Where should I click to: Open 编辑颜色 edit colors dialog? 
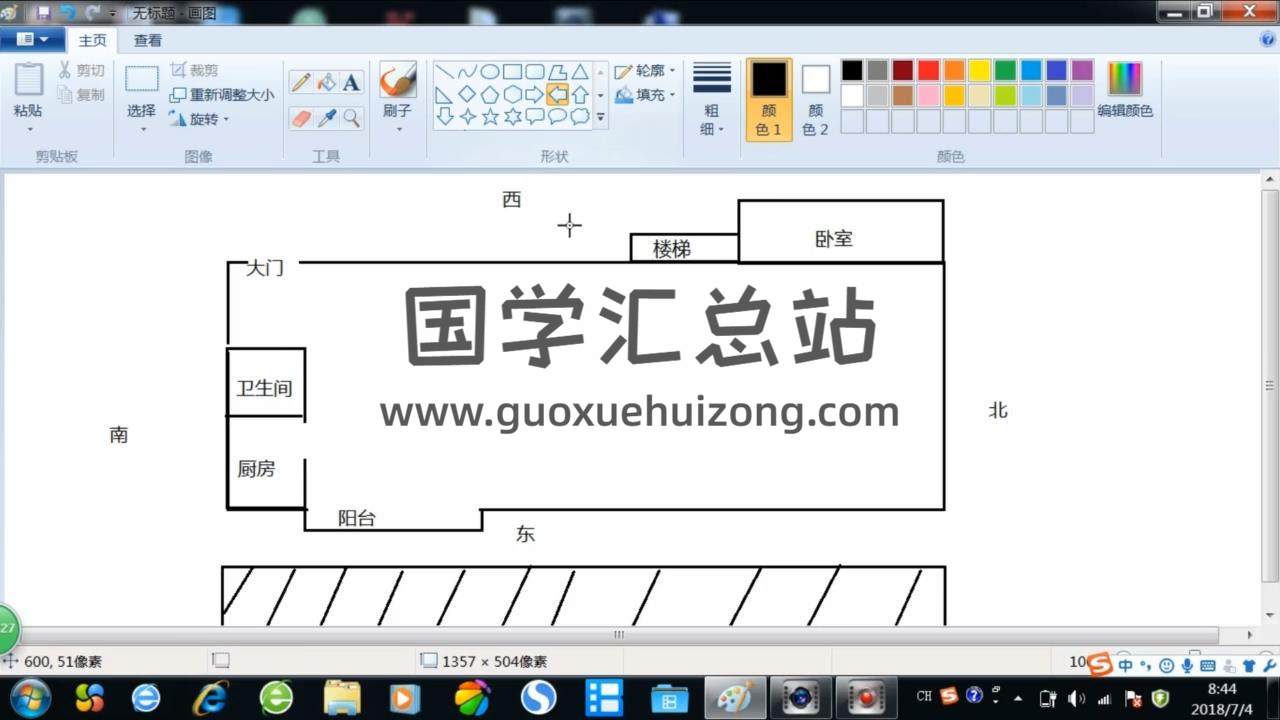coord(1125,90)
